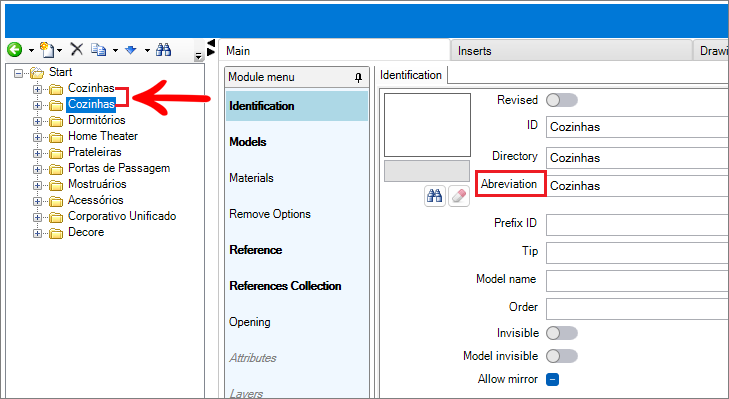The width and height of the screenshot is (729, 399).
Task: Expand the highlighted Cozinhas folder
Action: click(x=37, y=105)
